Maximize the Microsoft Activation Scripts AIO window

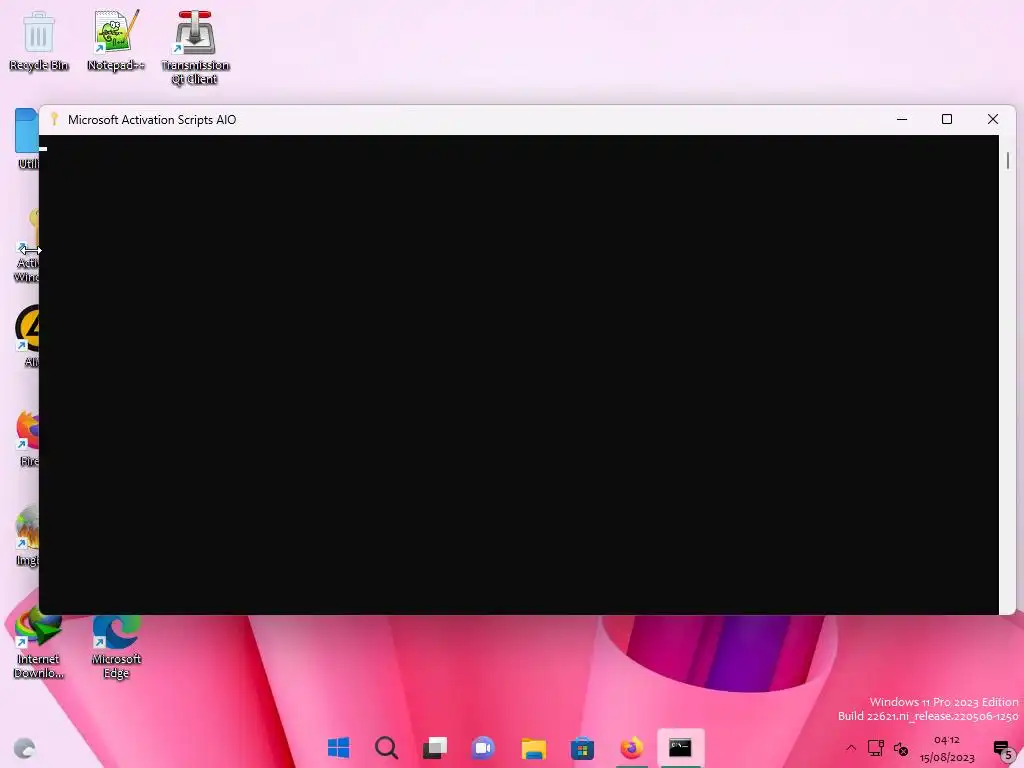[x=947, y=120]
